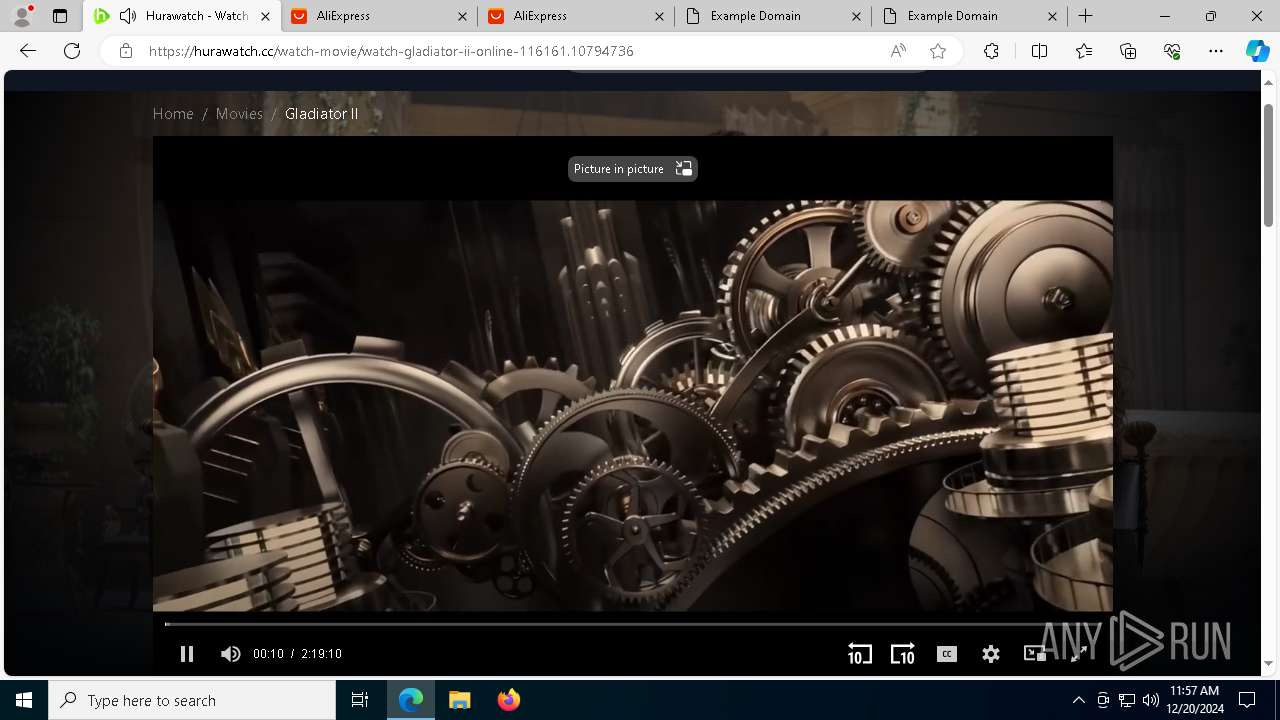Image resolution: width=1280 pixels, height=720 pixels.
Task: Add page to favorites star
Action: point(937,51)
